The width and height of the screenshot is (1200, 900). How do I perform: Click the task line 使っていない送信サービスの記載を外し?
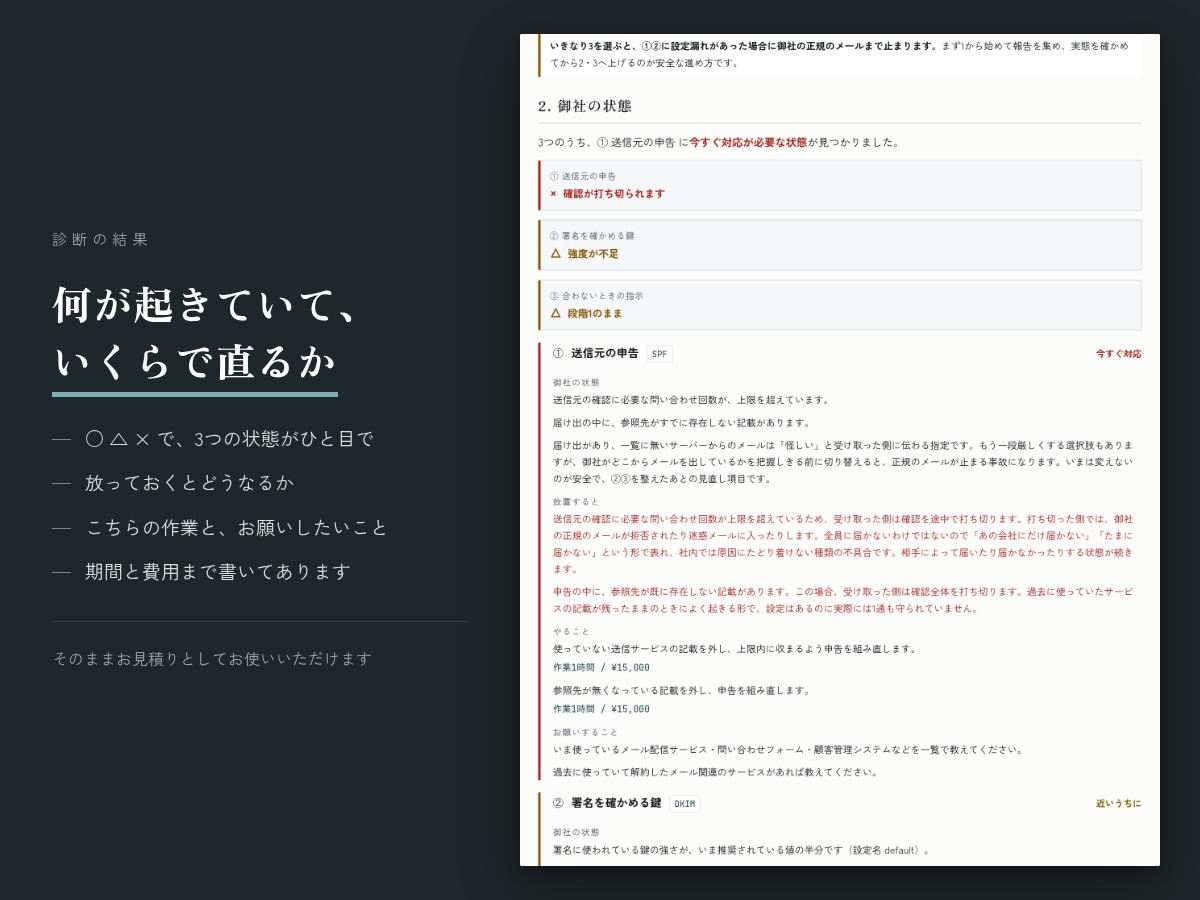(x=735, y=649)
